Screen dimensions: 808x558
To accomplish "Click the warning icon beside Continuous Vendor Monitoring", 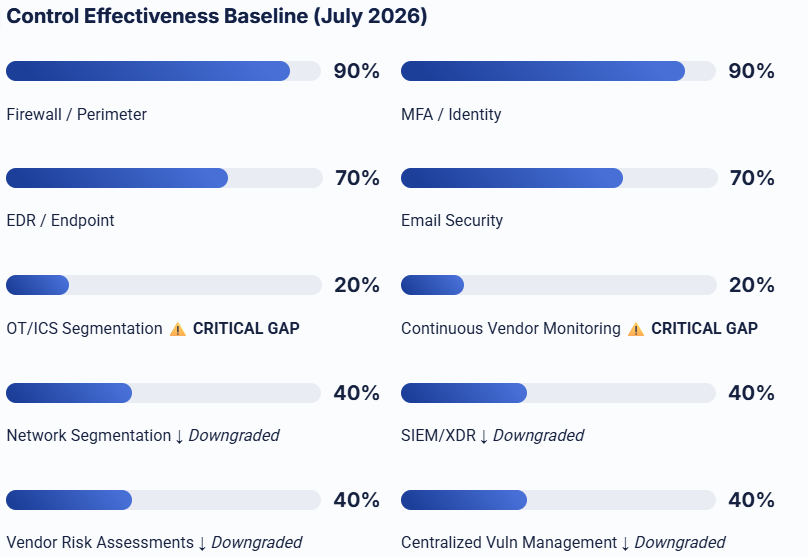I will tap(636, 329).
